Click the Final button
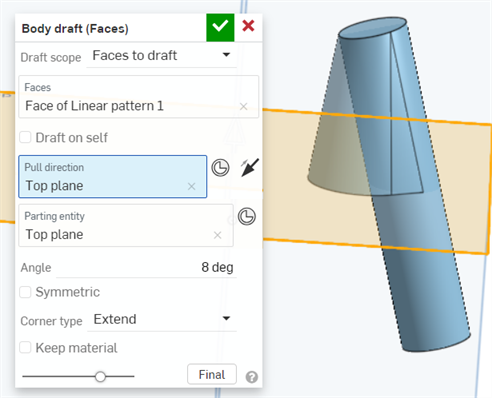Screen dimensions: 492x398 pyautogui.click(x=212, y=374)
